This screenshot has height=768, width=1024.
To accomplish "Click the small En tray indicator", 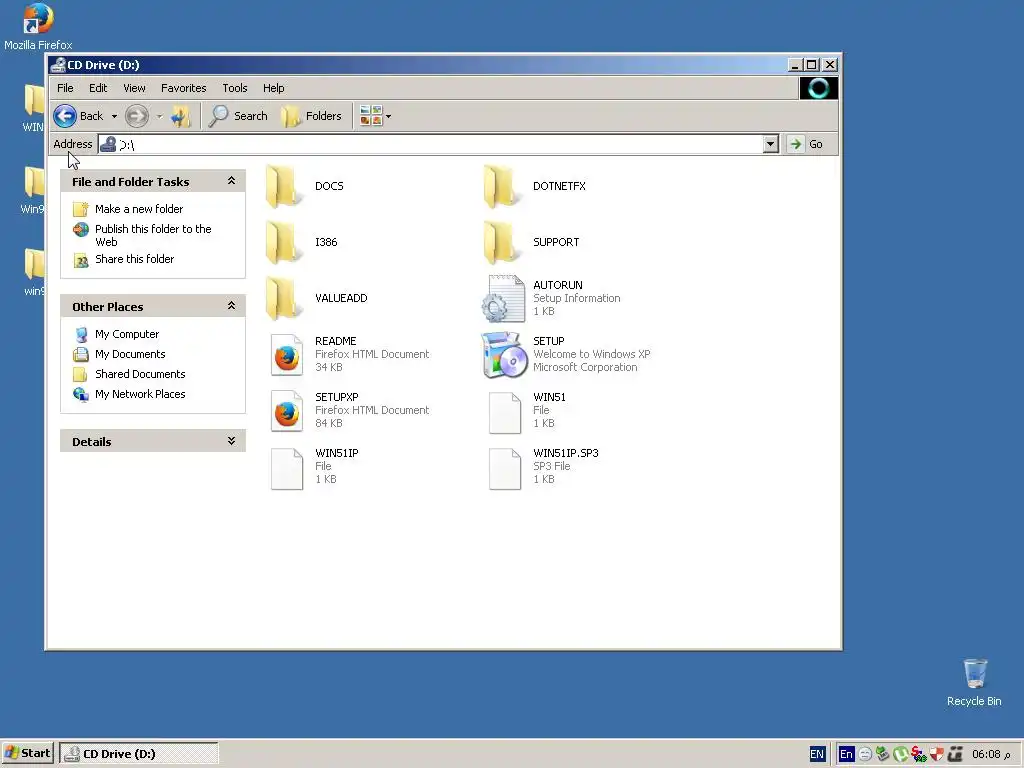I will (x=846, y=754).
